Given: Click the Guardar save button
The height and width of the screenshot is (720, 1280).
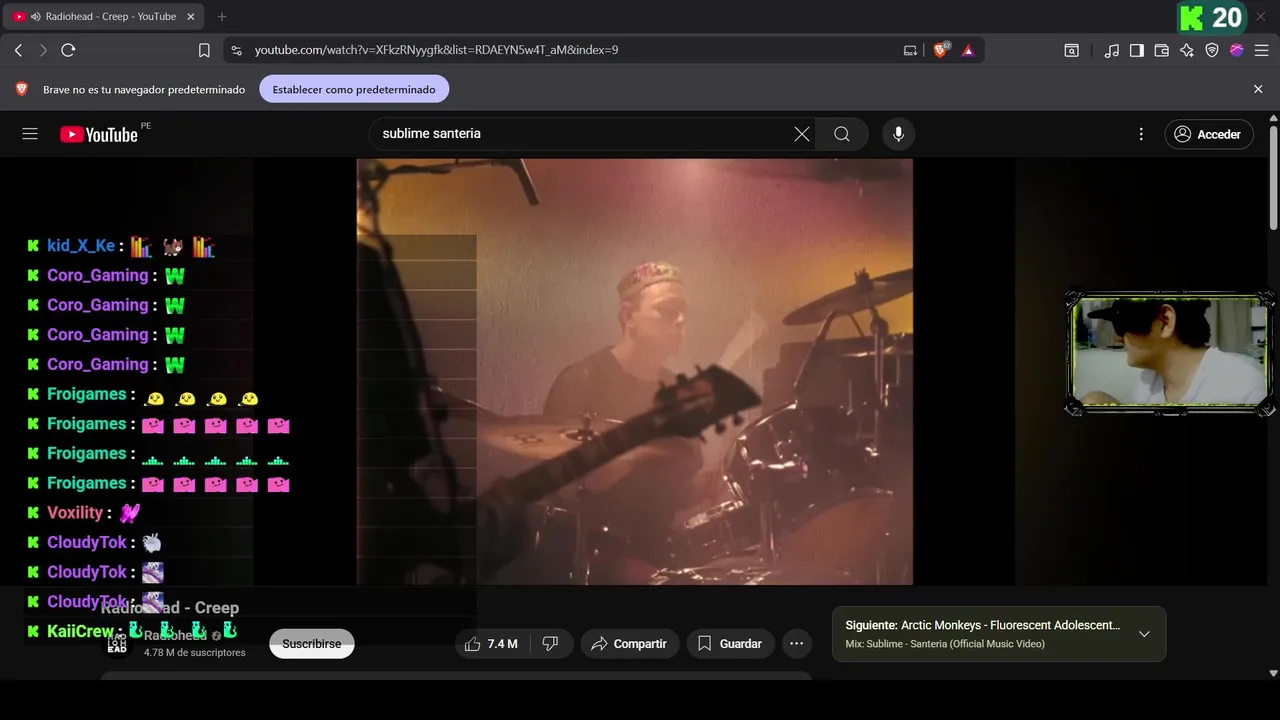Looking at the screenshot, I should coord(730,644).
